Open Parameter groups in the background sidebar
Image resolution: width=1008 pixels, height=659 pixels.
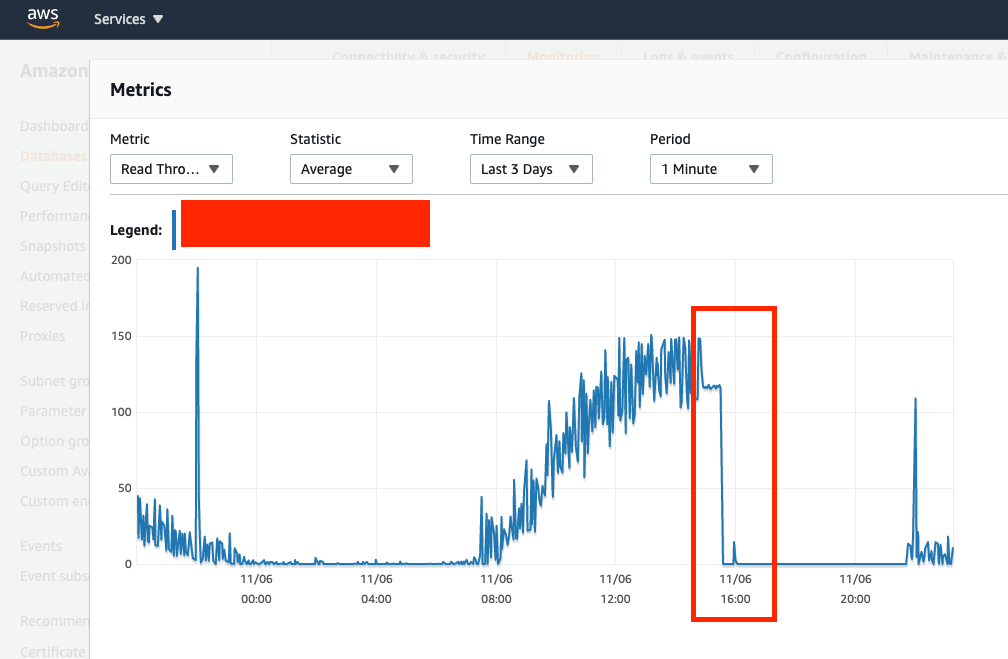[x=54, y=411]
